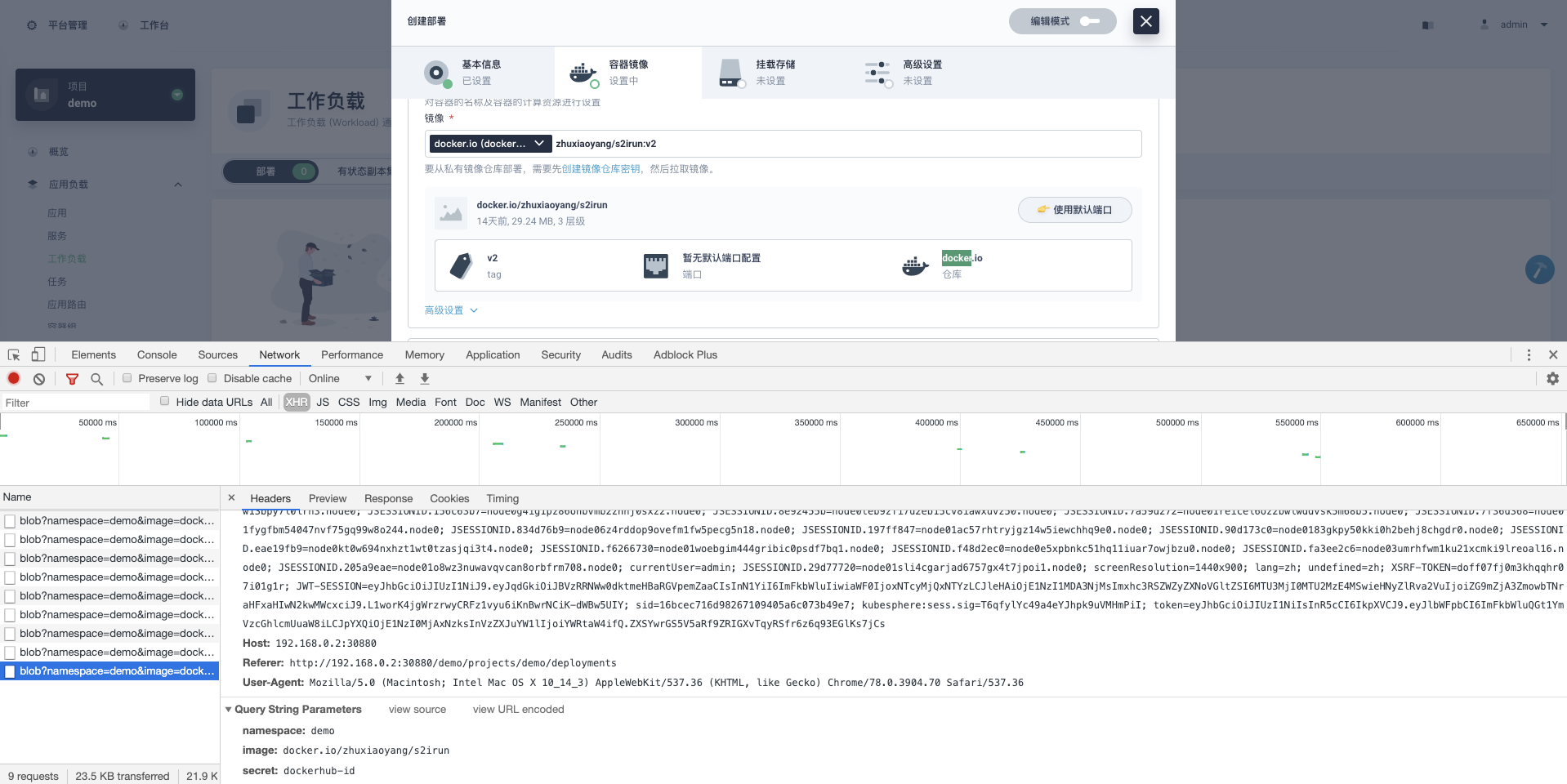Open the DevTools settings gear

[x=1552, y=378]
